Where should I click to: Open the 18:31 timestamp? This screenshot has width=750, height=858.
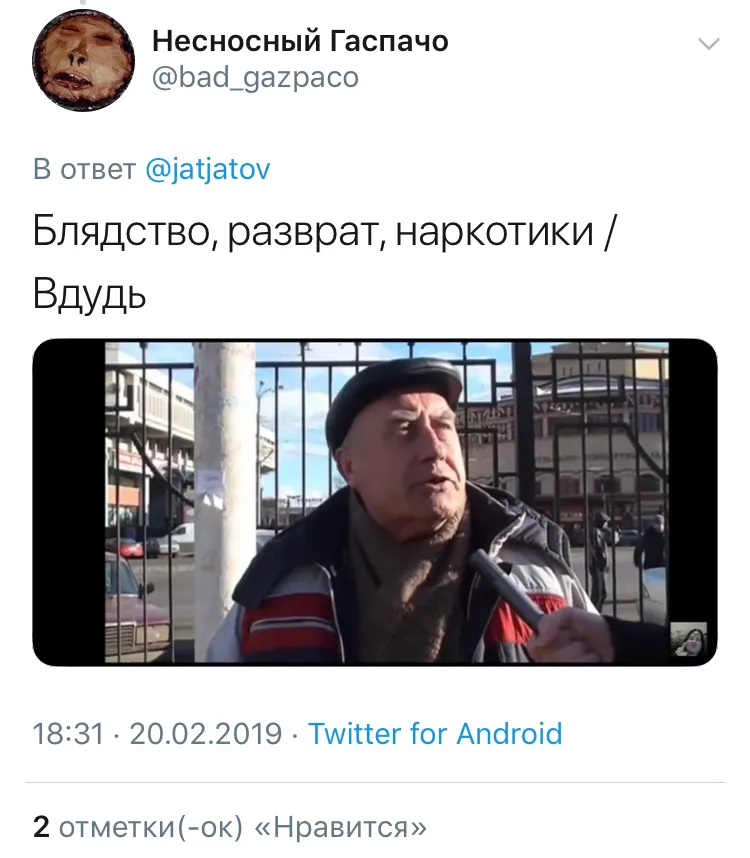tap(68, 734)
